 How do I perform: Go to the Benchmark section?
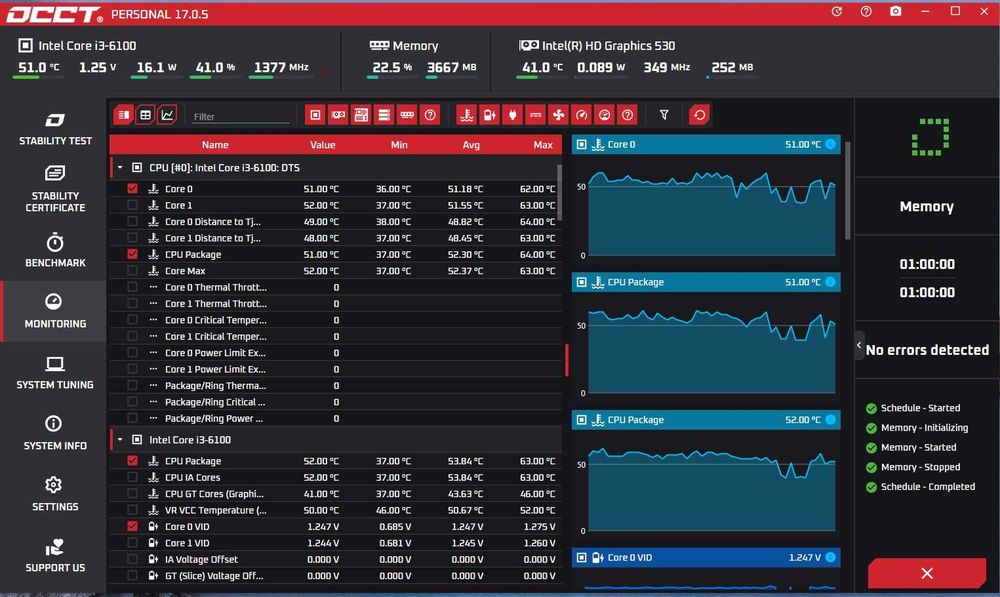pyautogui.click(x=55, y=251)
